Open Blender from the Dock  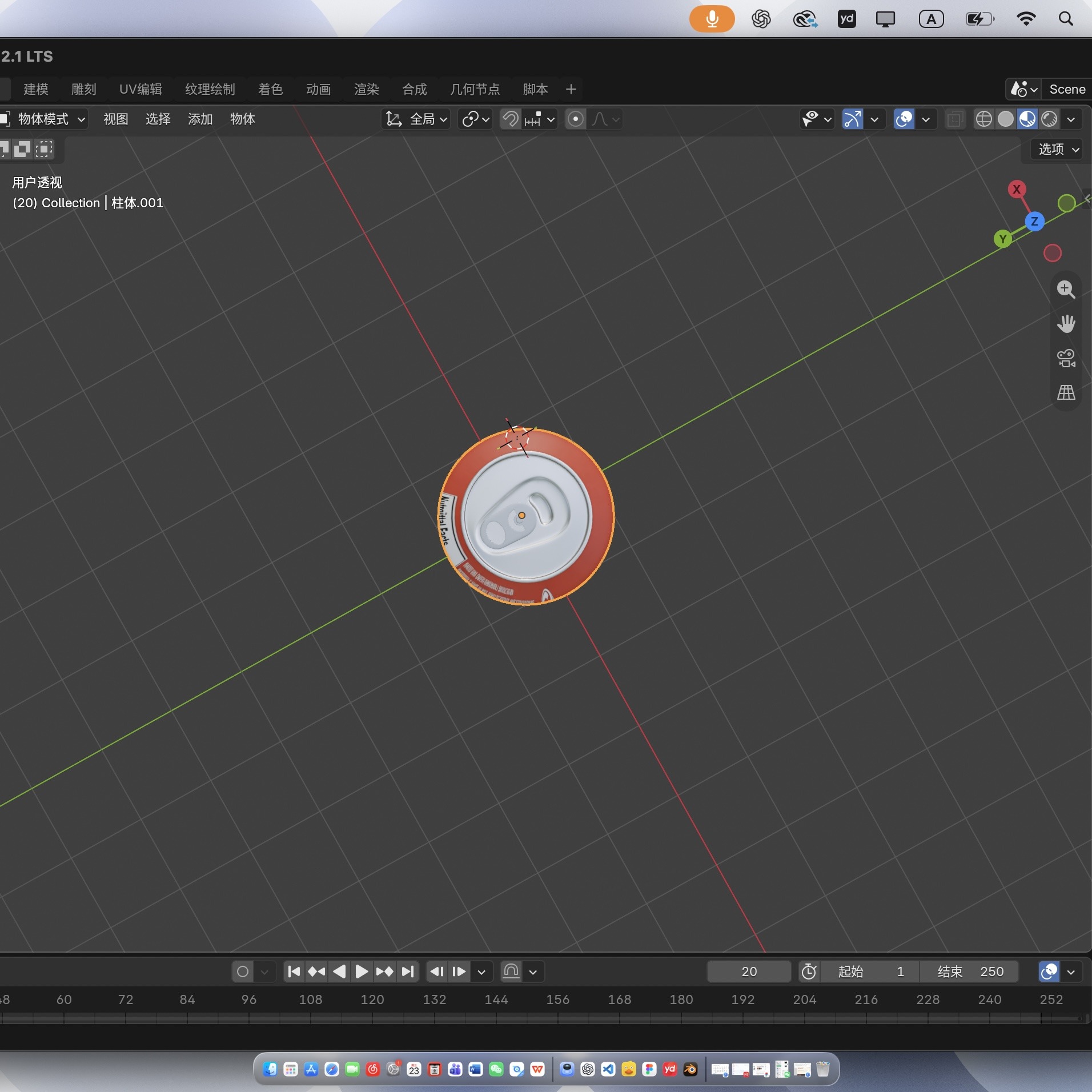(x=690, y=1069)
